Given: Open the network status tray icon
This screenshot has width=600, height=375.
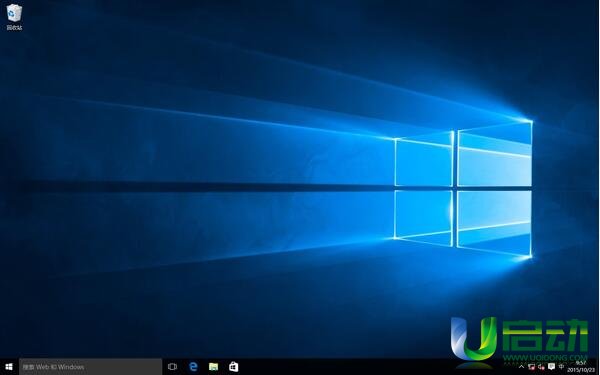Looking at the screenshot, I should click(x=532, y=367).
